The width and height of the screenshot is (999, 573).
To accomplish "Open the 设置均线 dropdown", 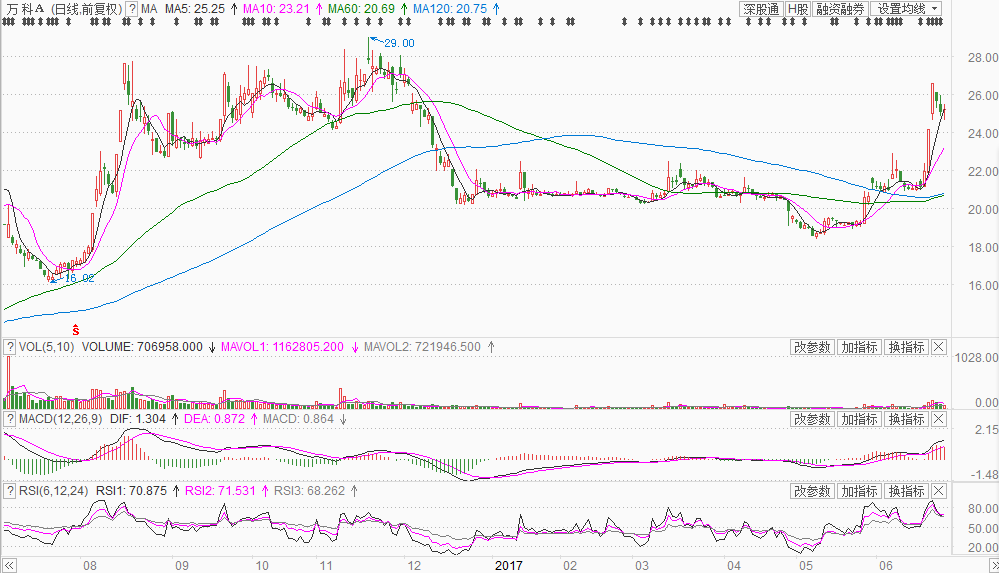I will (907, 9).
